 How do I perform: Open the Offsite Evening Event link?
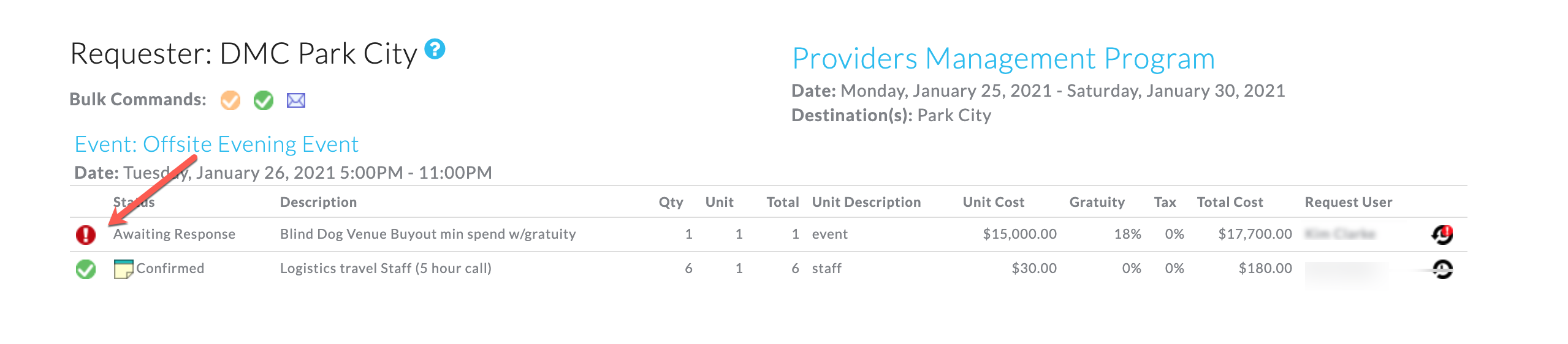(216, 144)
